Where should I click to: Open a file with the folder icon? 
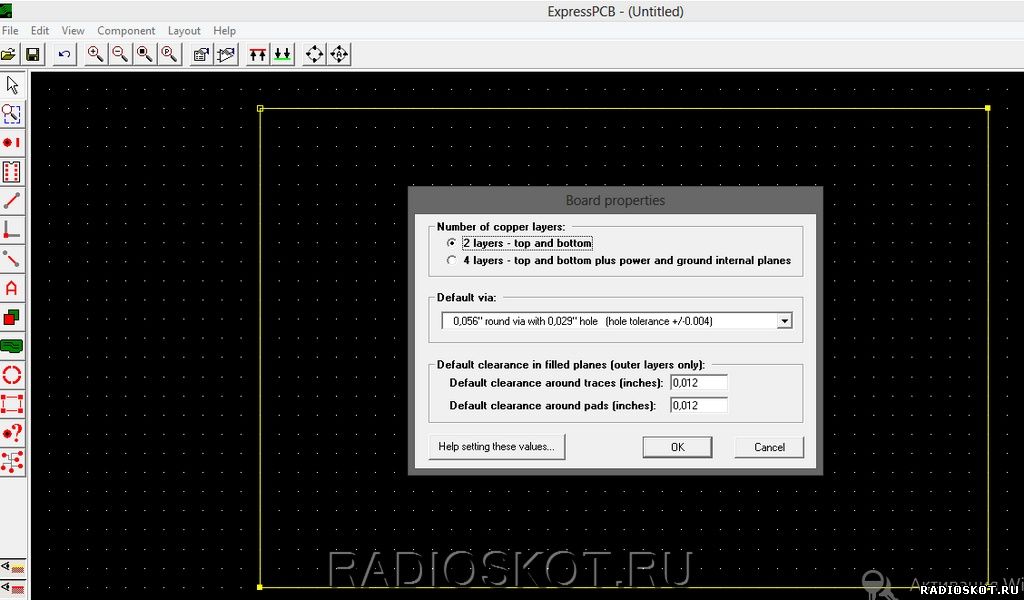click(x=8, y=54)
